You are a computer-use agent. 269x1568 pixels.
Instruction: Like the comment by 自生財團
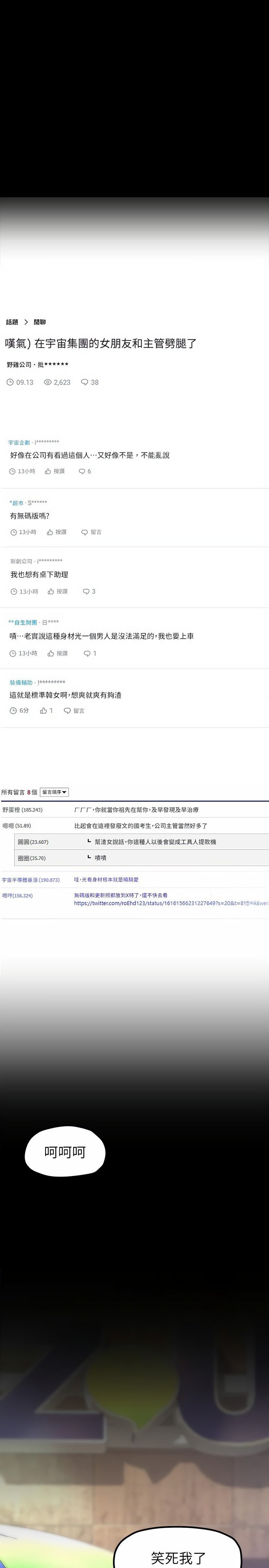tap(58, 653)
